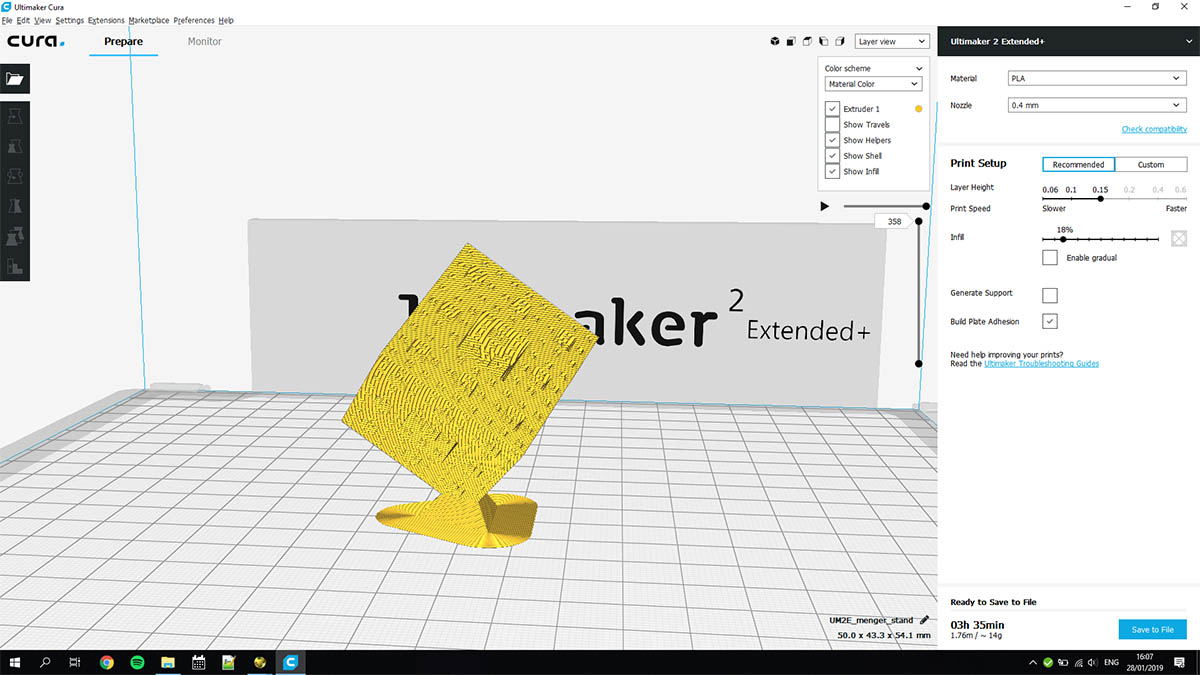Click the infill density slider handle

[x=1063, y=239]
